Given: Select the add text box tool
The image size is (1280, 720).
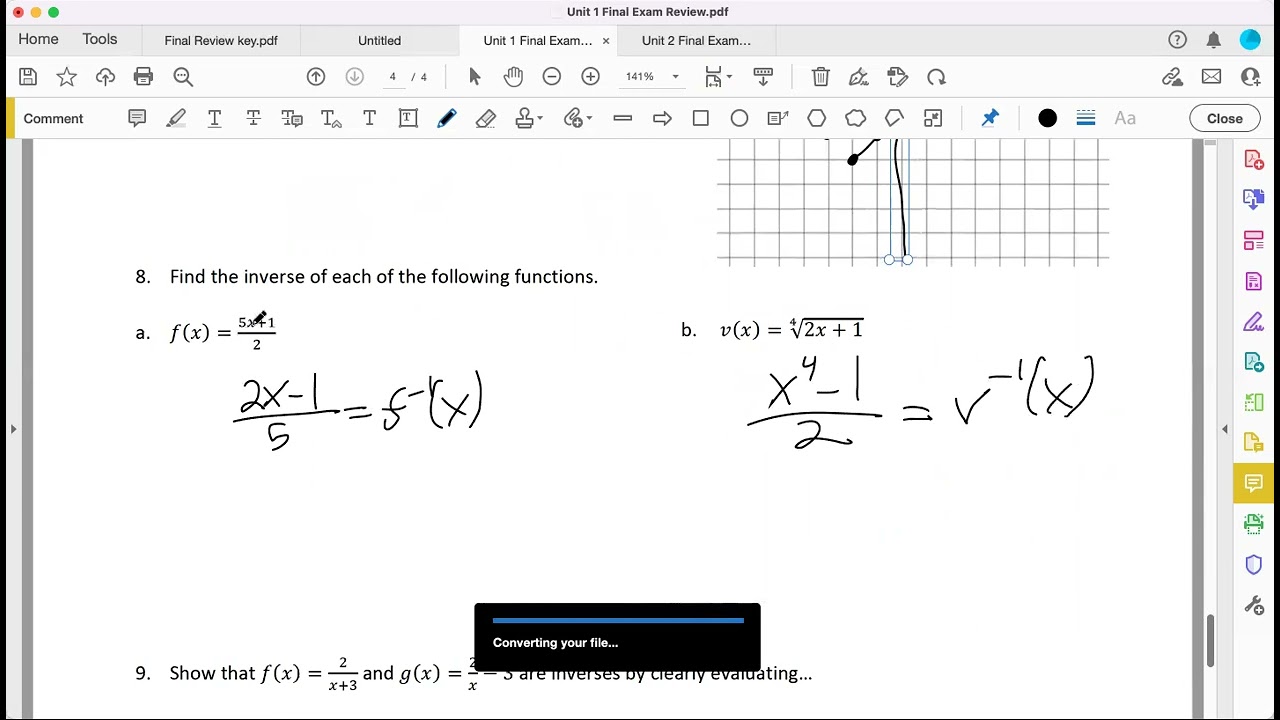Looking at the screenshot, I should [x=408, y=118].
